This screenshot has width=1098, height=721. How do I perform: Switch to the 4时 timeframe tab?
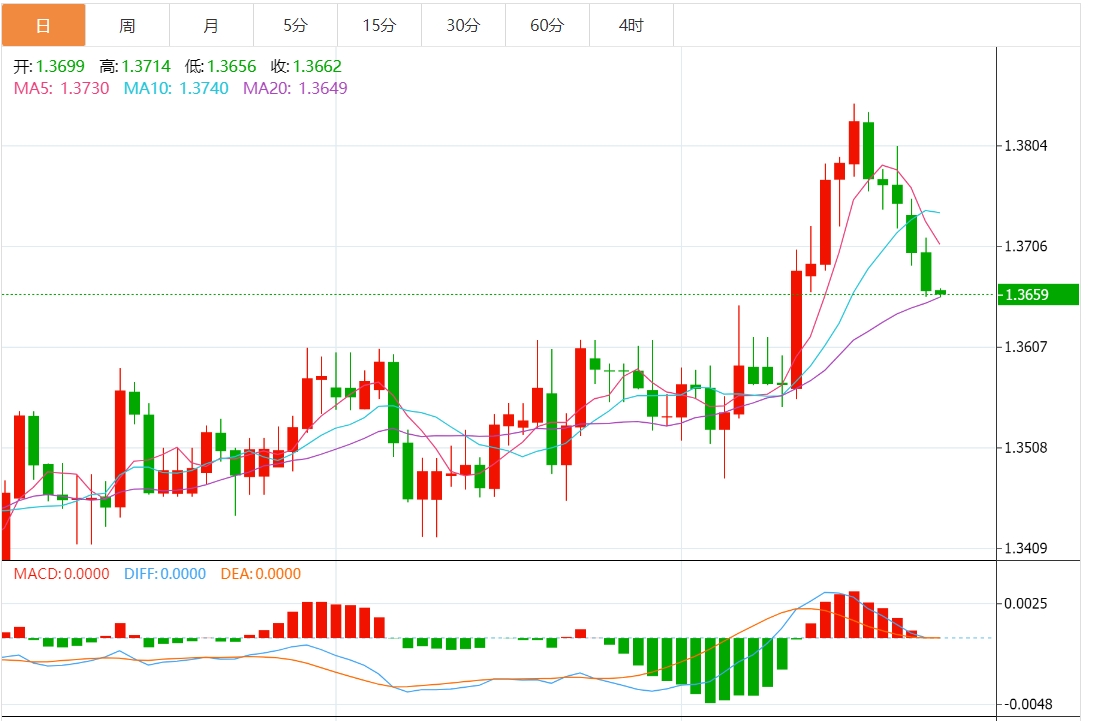pos(631,25)
